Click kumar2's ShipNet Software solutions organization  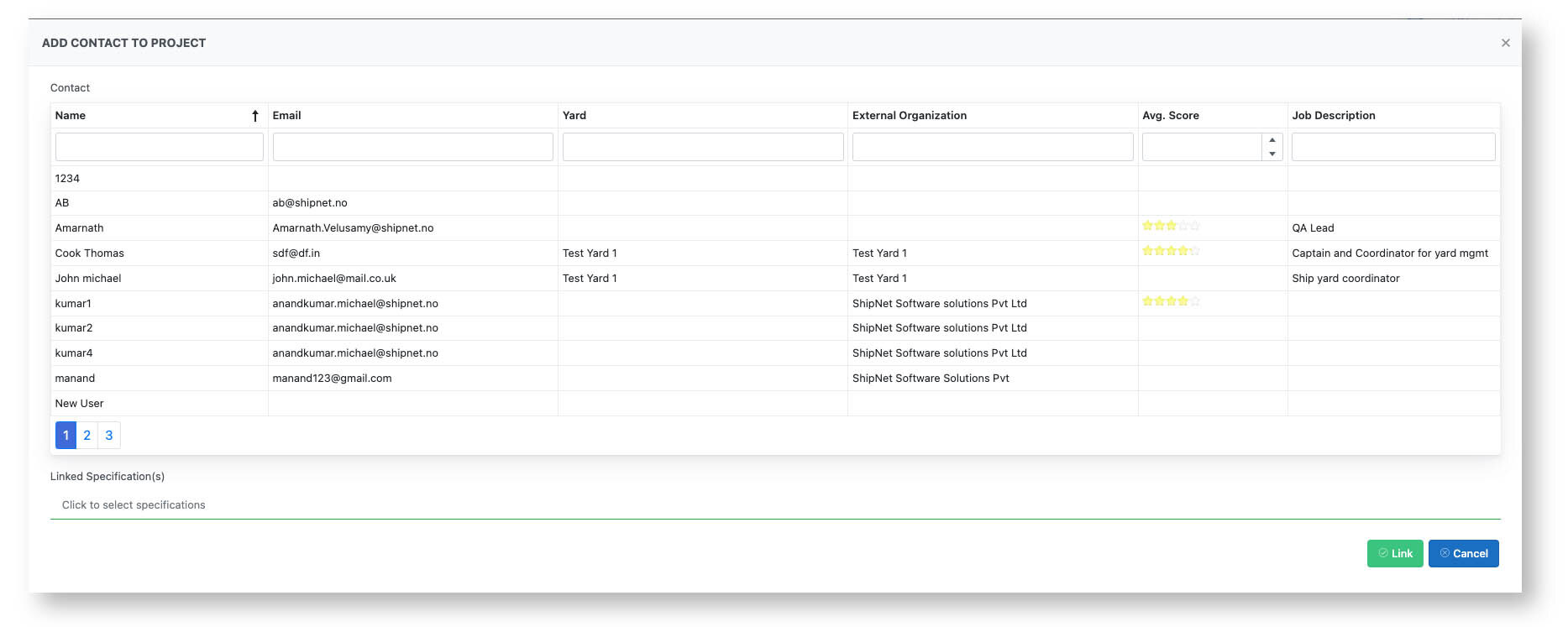point(940,328)
